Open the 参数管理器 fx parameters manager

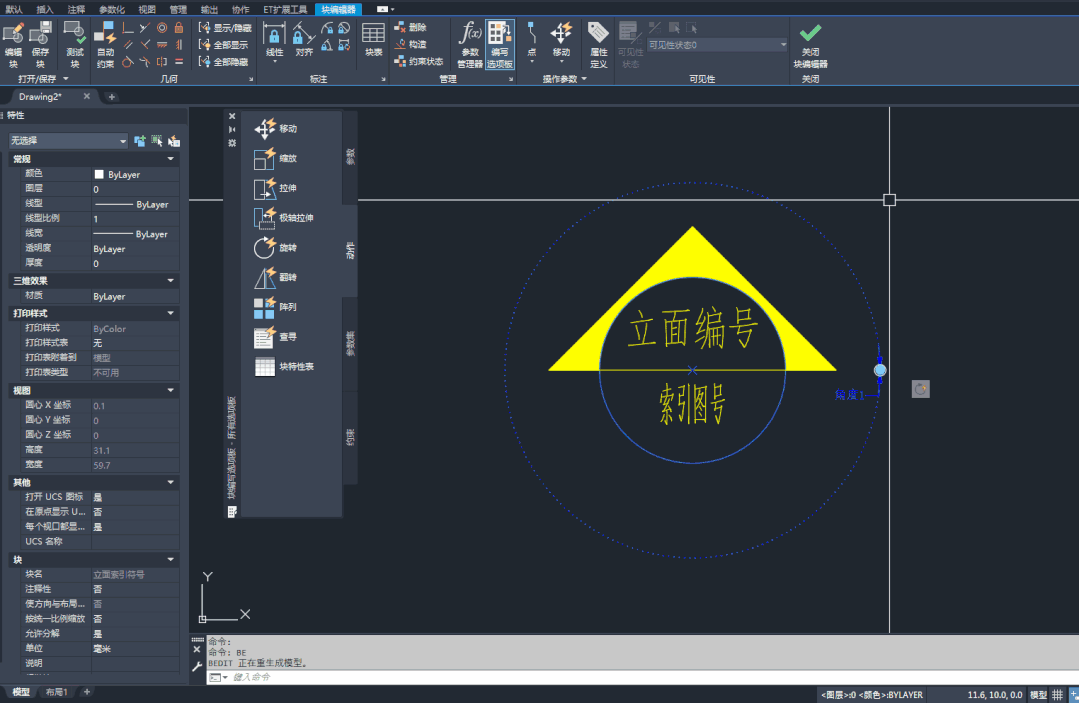(x=470, y=44)
